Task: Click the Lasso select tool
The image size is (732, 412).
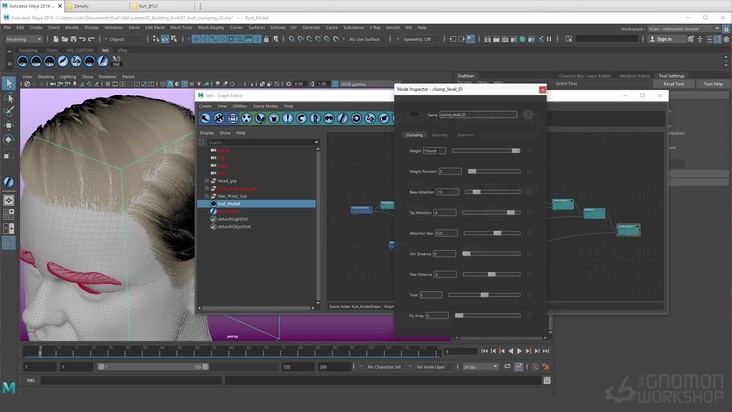Action: click(x=9, y=98)
